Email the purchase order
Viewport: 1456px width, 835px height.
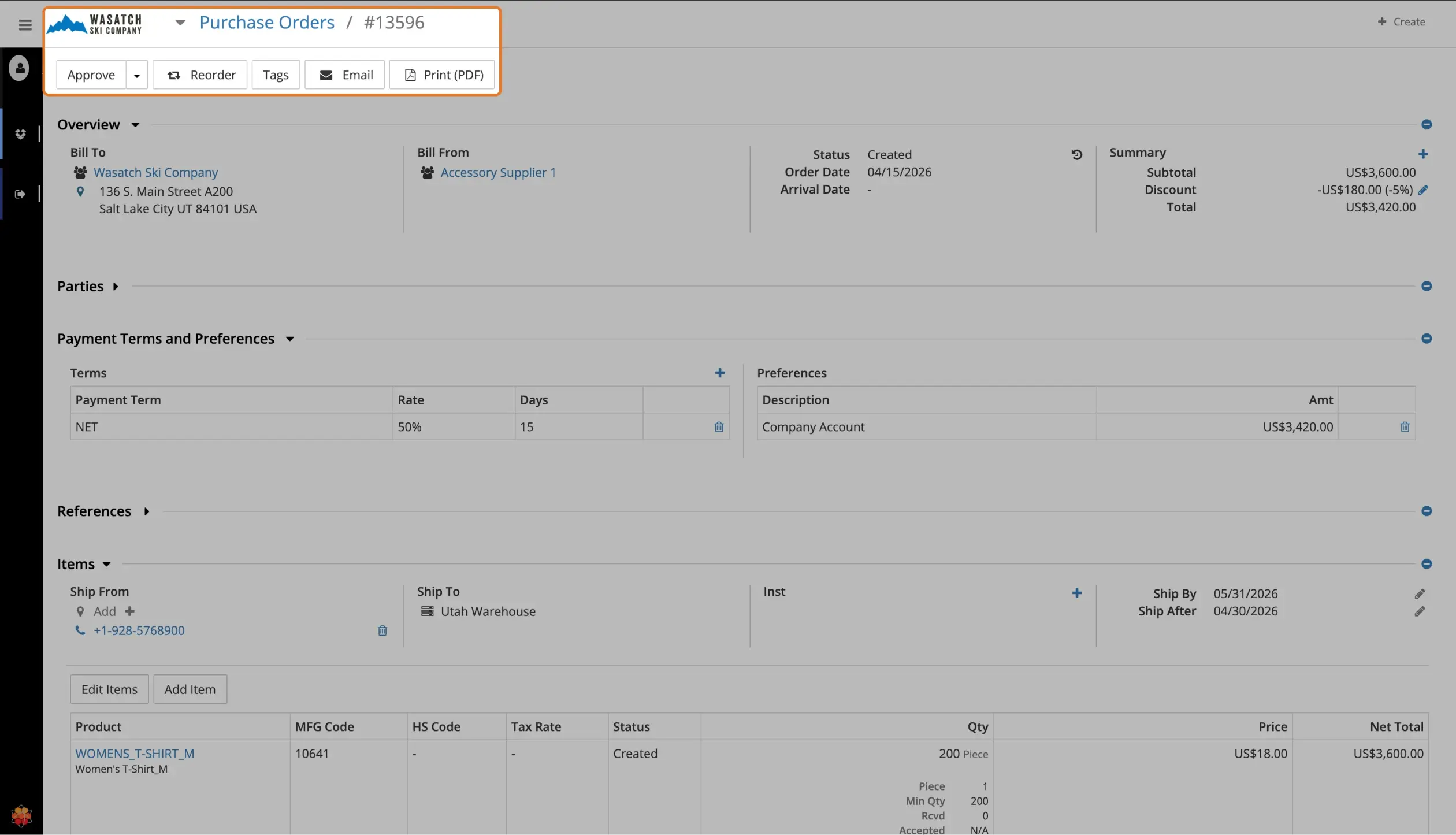click(x=345, y=75)
